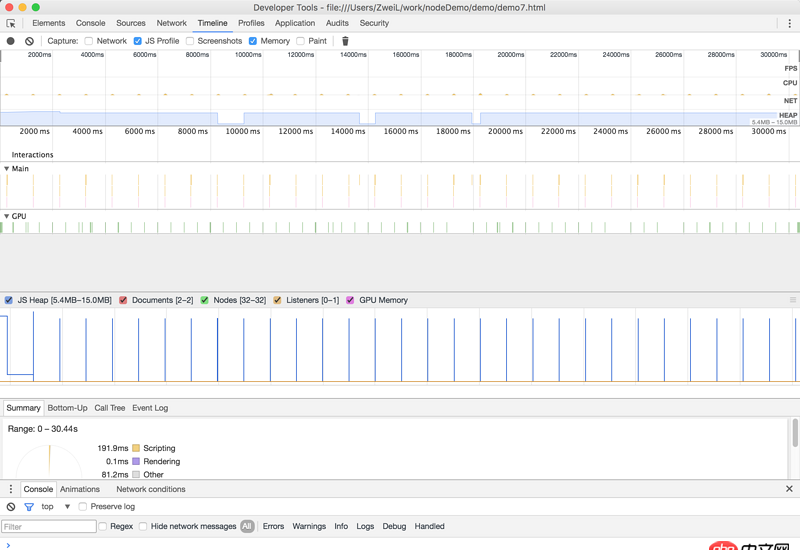Click the console filter funnel icon

pos(29,507)
